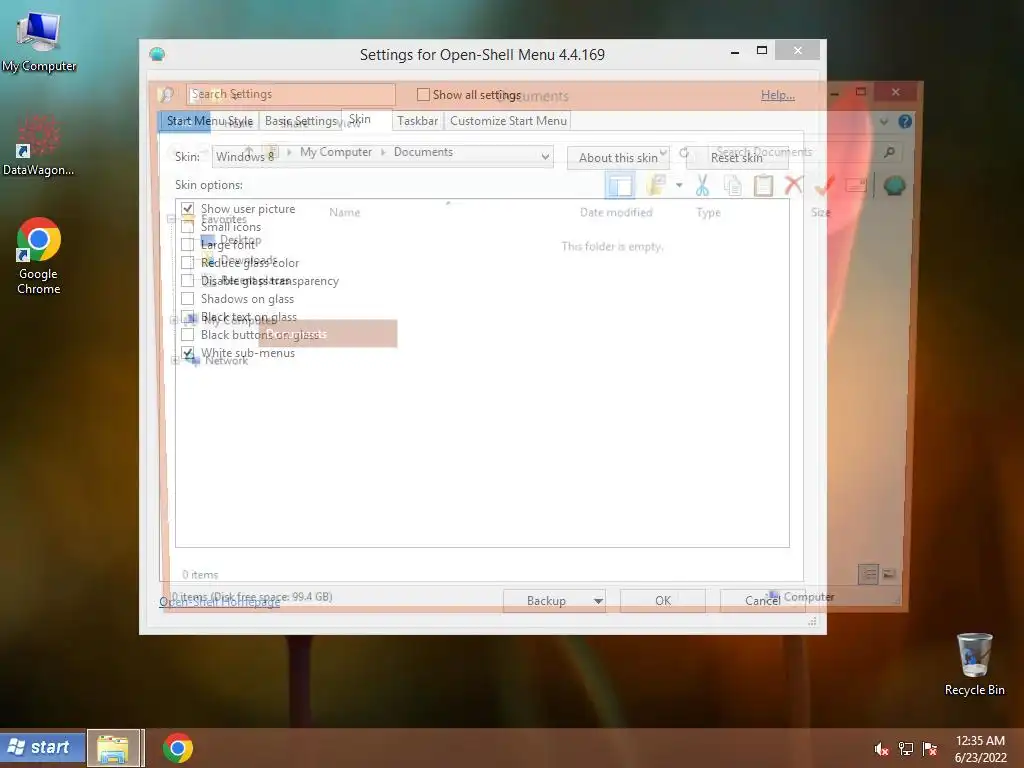The image size is (1024, 768).
Task: Click the Reset skin button
Action: [737, 157]
